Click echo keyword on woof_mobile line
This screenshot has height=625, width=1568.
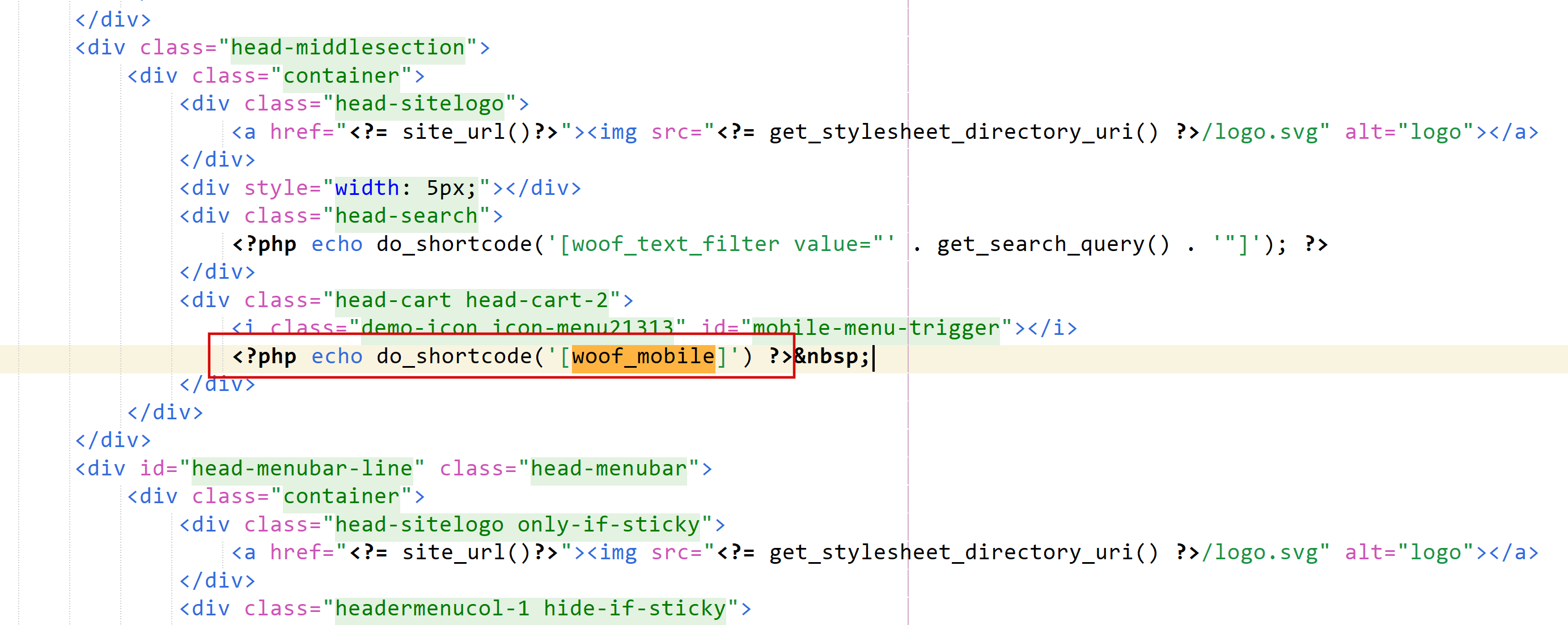point(337,356)
